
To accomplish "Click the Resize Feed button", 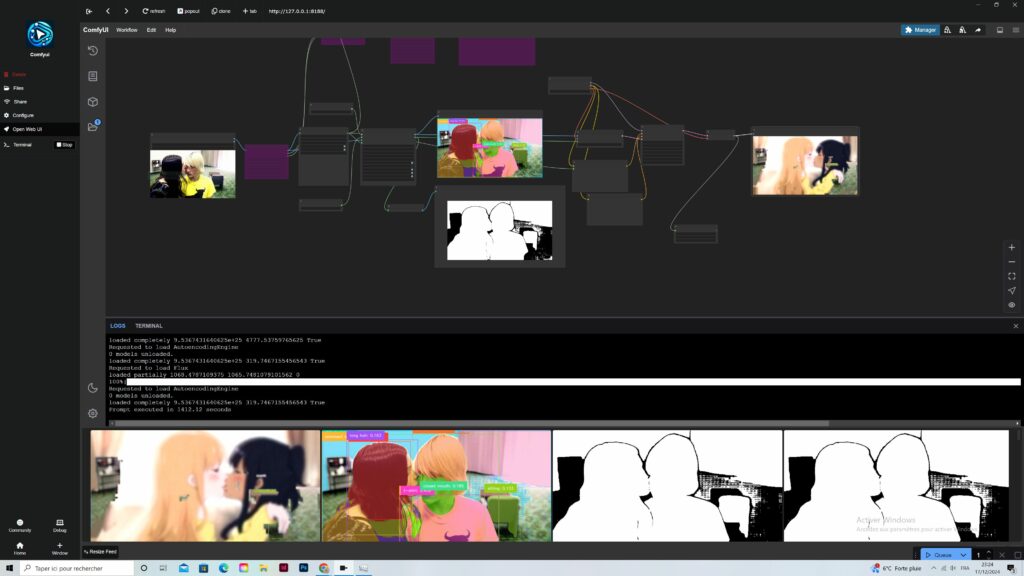I will tap(100, 551).
